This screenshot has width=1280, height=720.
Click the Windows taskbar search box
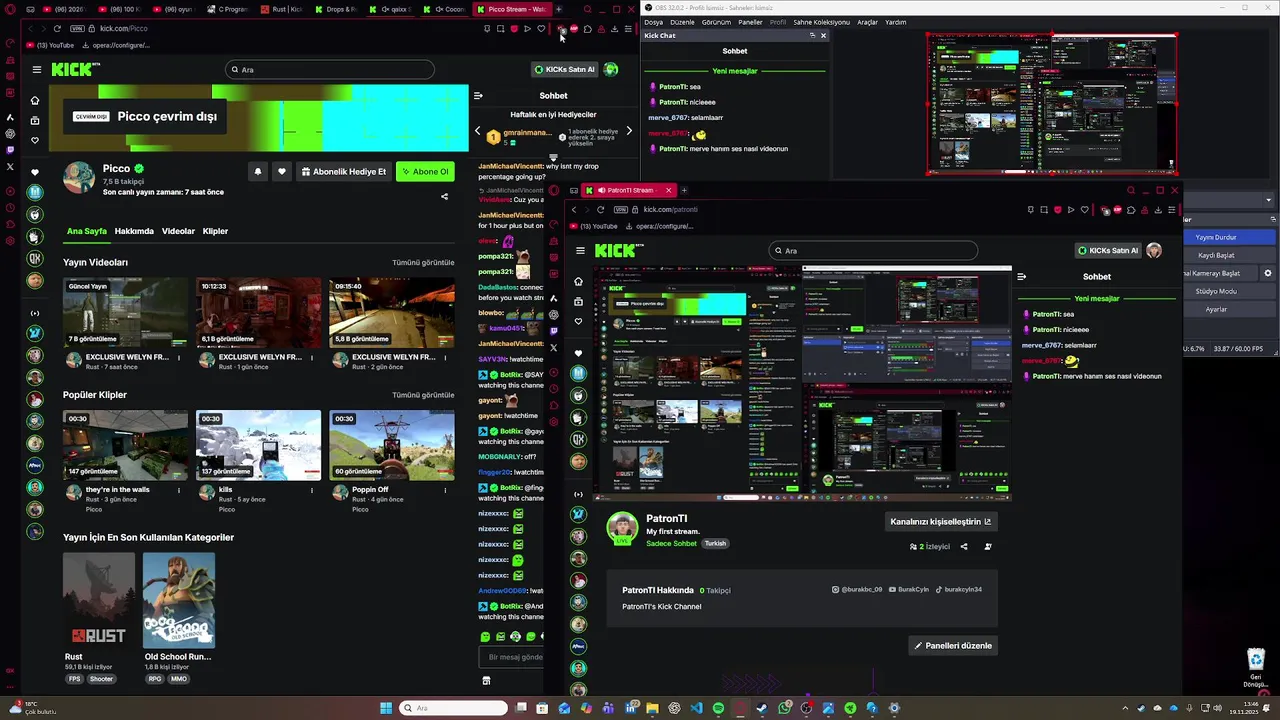[453, 708]
